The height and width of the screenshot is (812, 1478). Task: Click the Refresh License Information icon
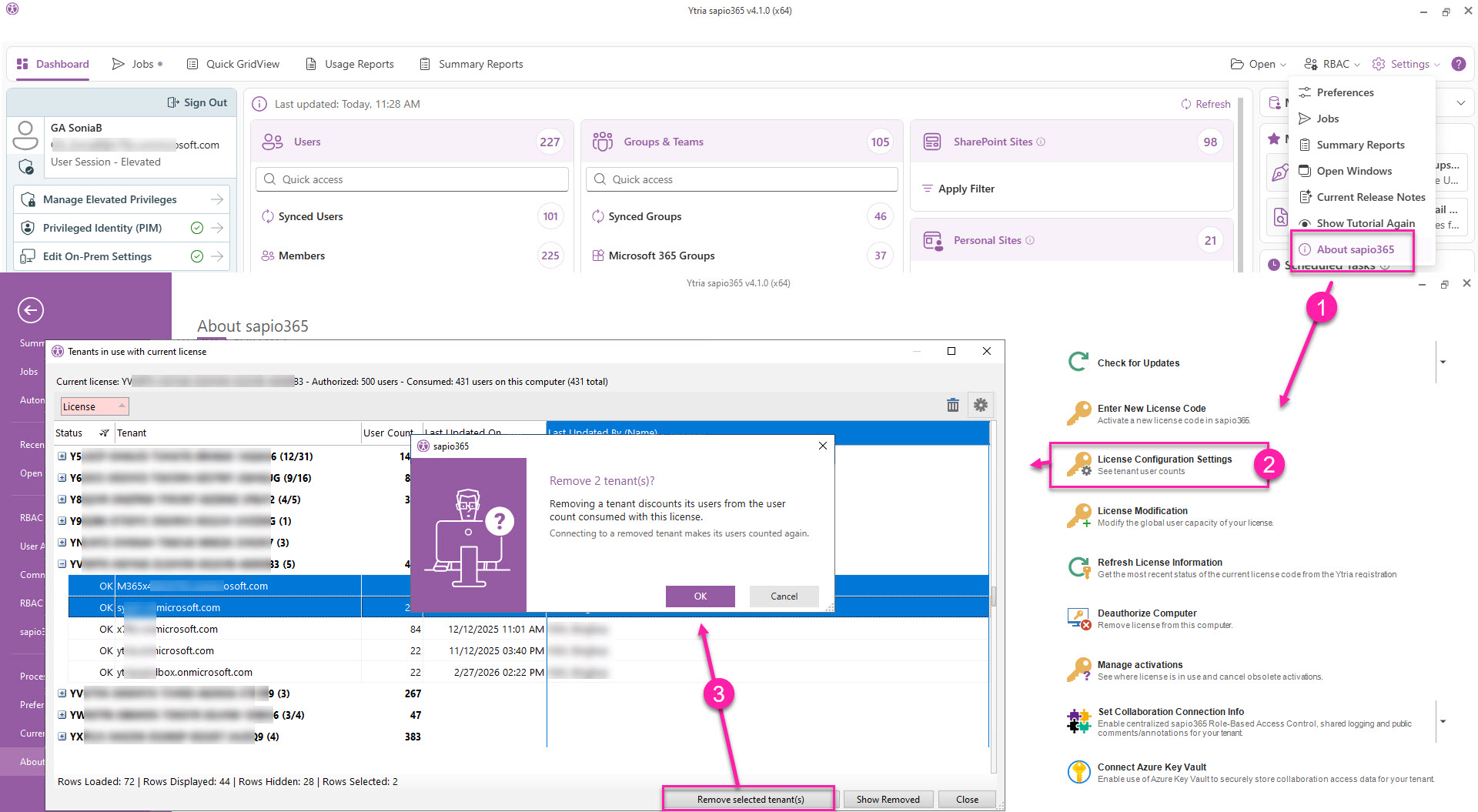pyautogui.click(x=1079, y=567)
